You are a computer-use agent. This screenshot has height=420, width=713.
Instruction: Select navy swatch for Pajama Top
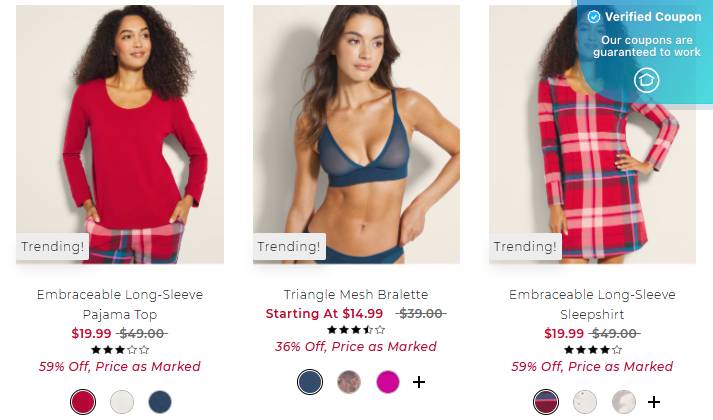click(x=160, y=402)
